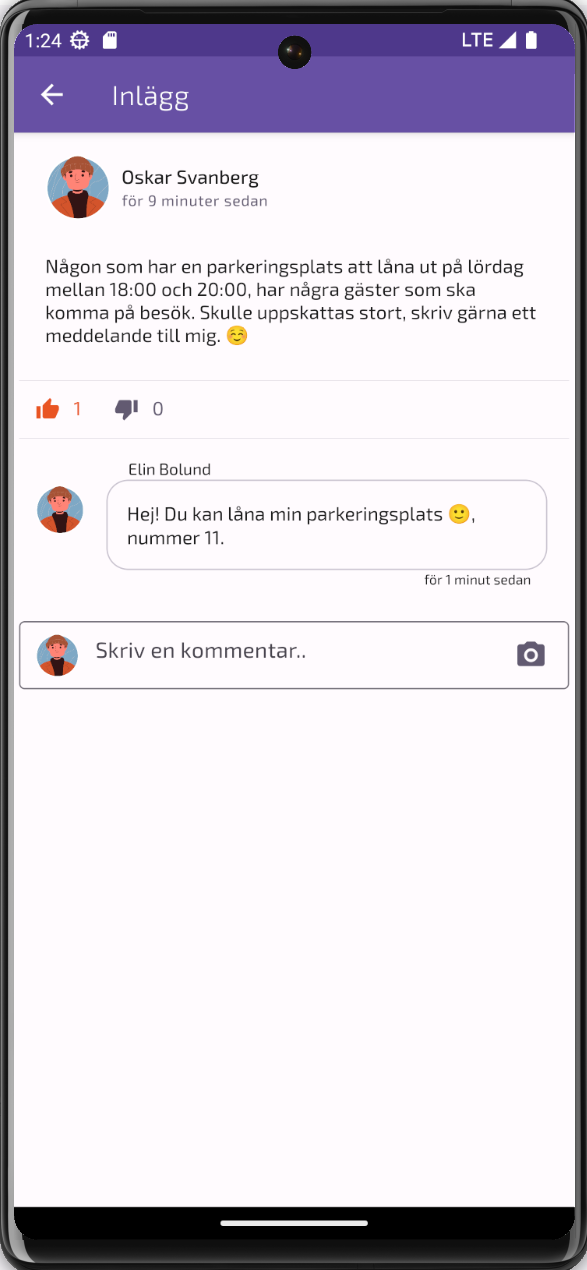Tap the thumbs up like icon

pos(47,409)
